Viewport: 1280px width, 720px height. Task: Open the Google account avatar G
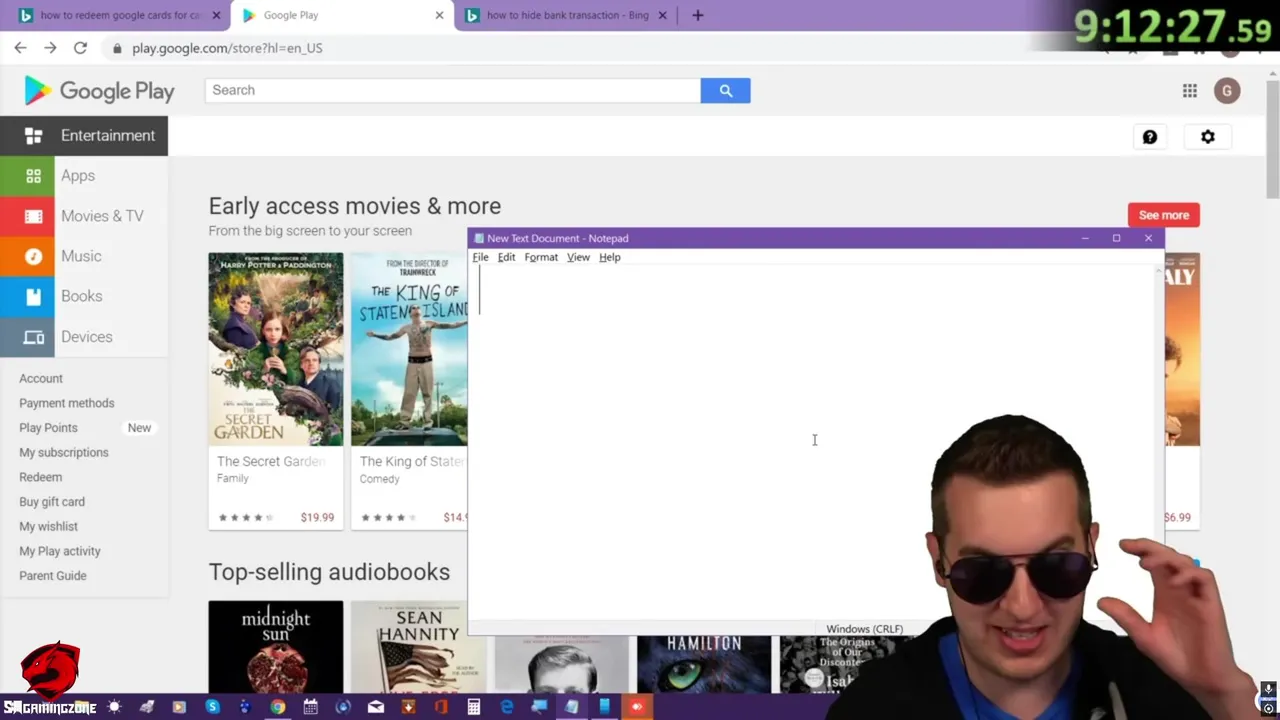point(1227,91)
